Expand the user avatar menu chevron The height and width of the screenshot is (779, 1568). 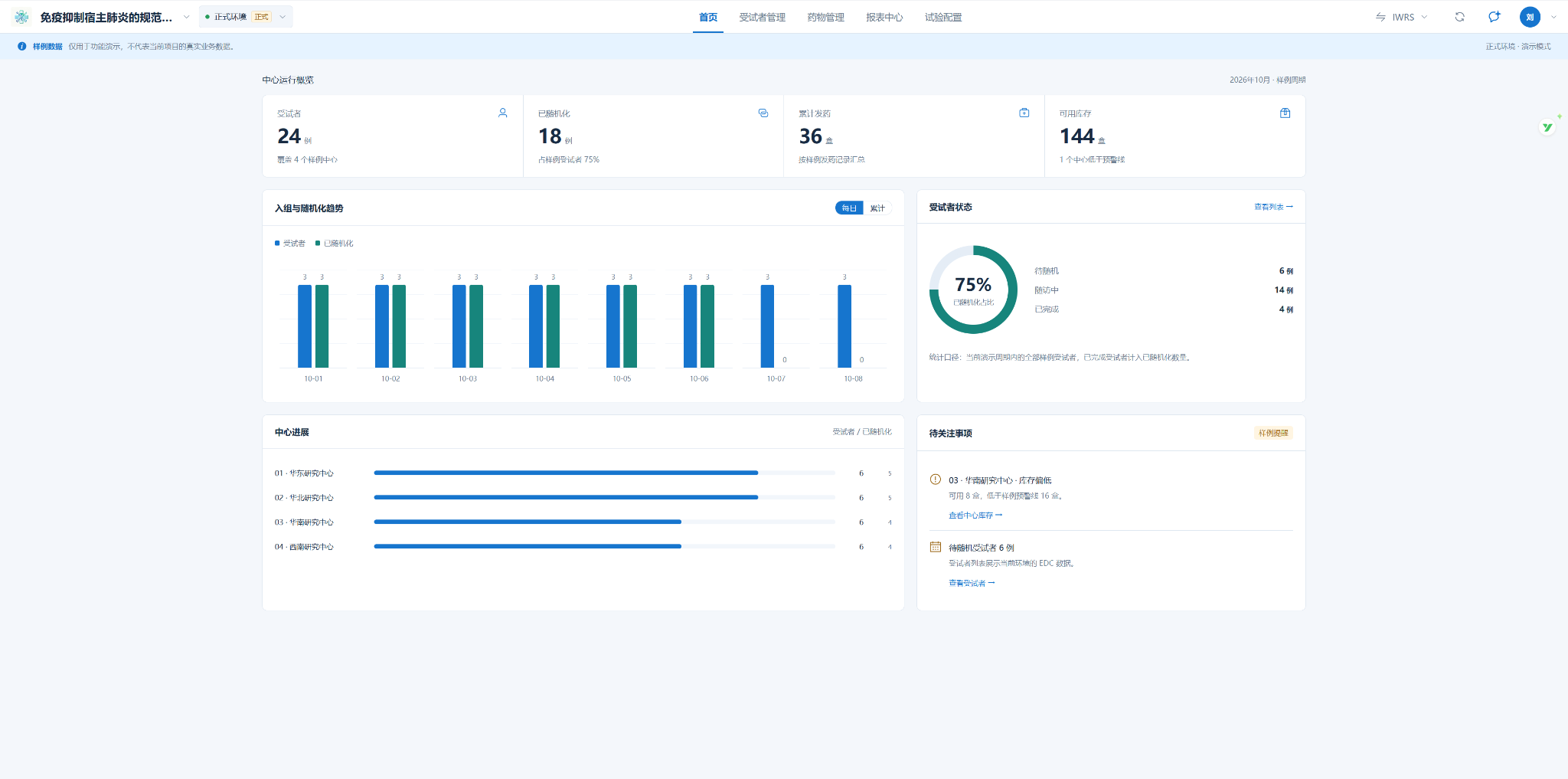coord(1553,17)
